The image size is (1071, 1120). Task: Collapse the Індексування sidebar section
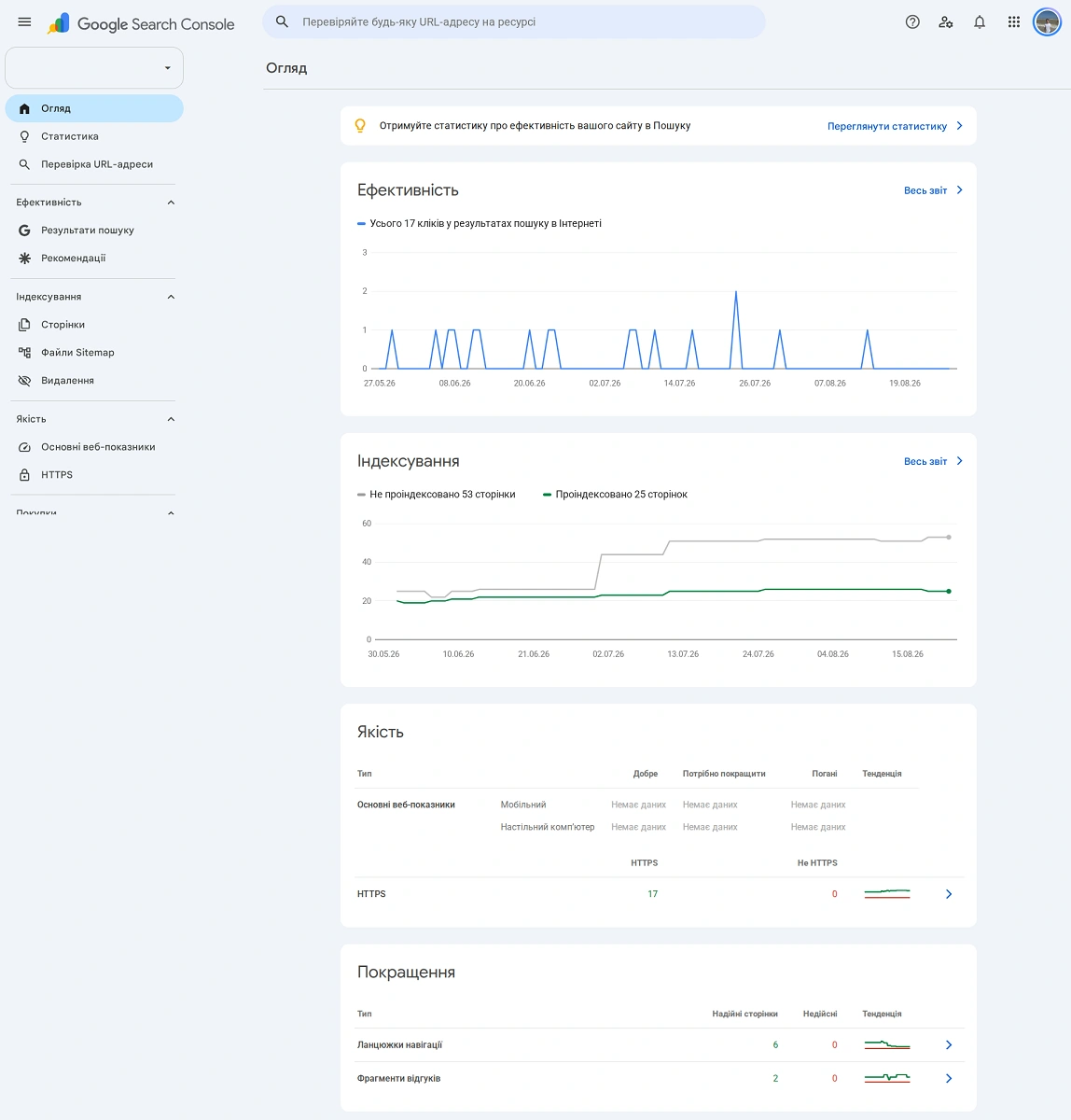[171, 297]
